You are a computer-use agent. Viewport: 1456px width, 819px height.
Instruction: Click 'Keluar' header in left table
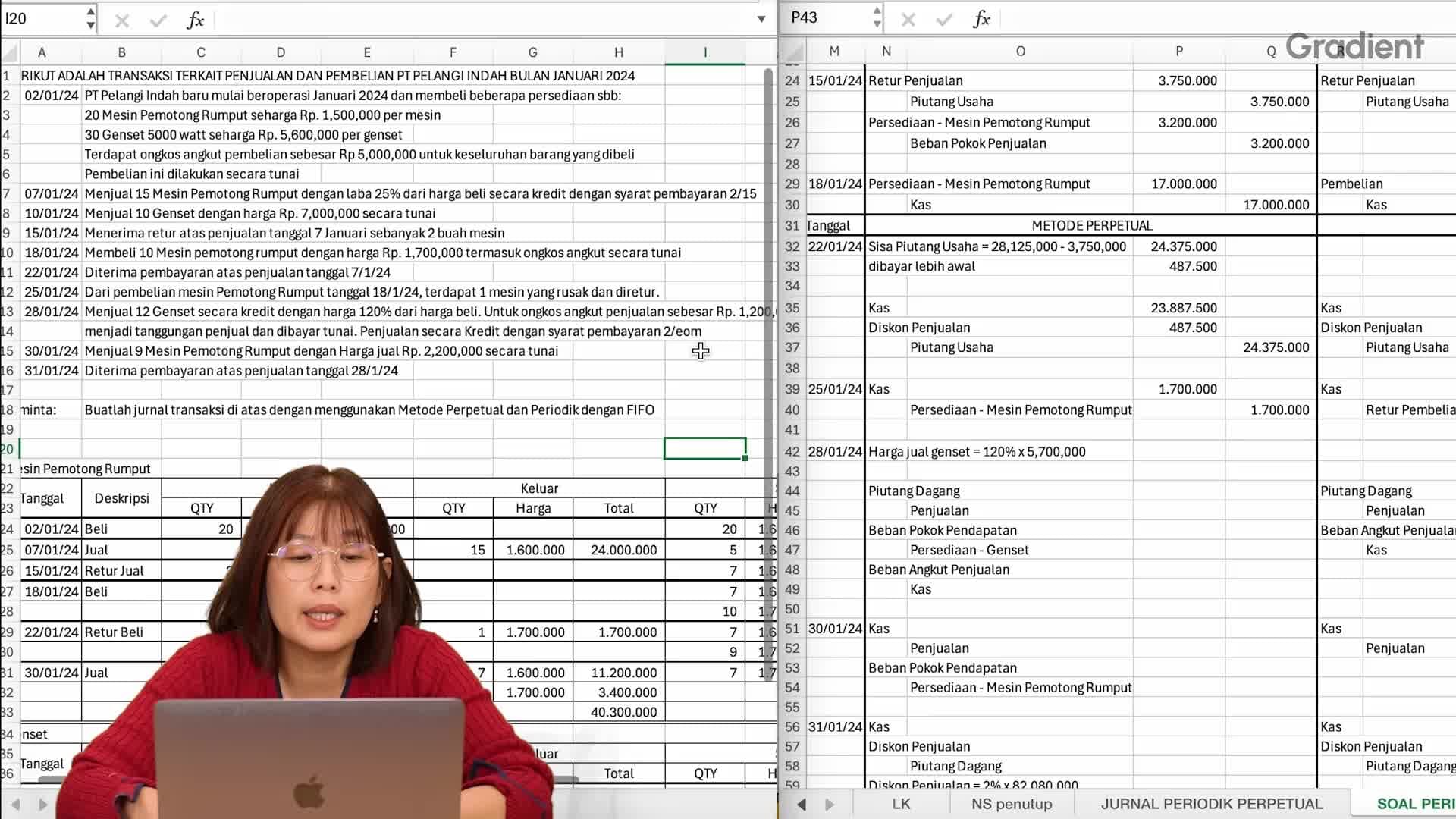click(539, 488)
